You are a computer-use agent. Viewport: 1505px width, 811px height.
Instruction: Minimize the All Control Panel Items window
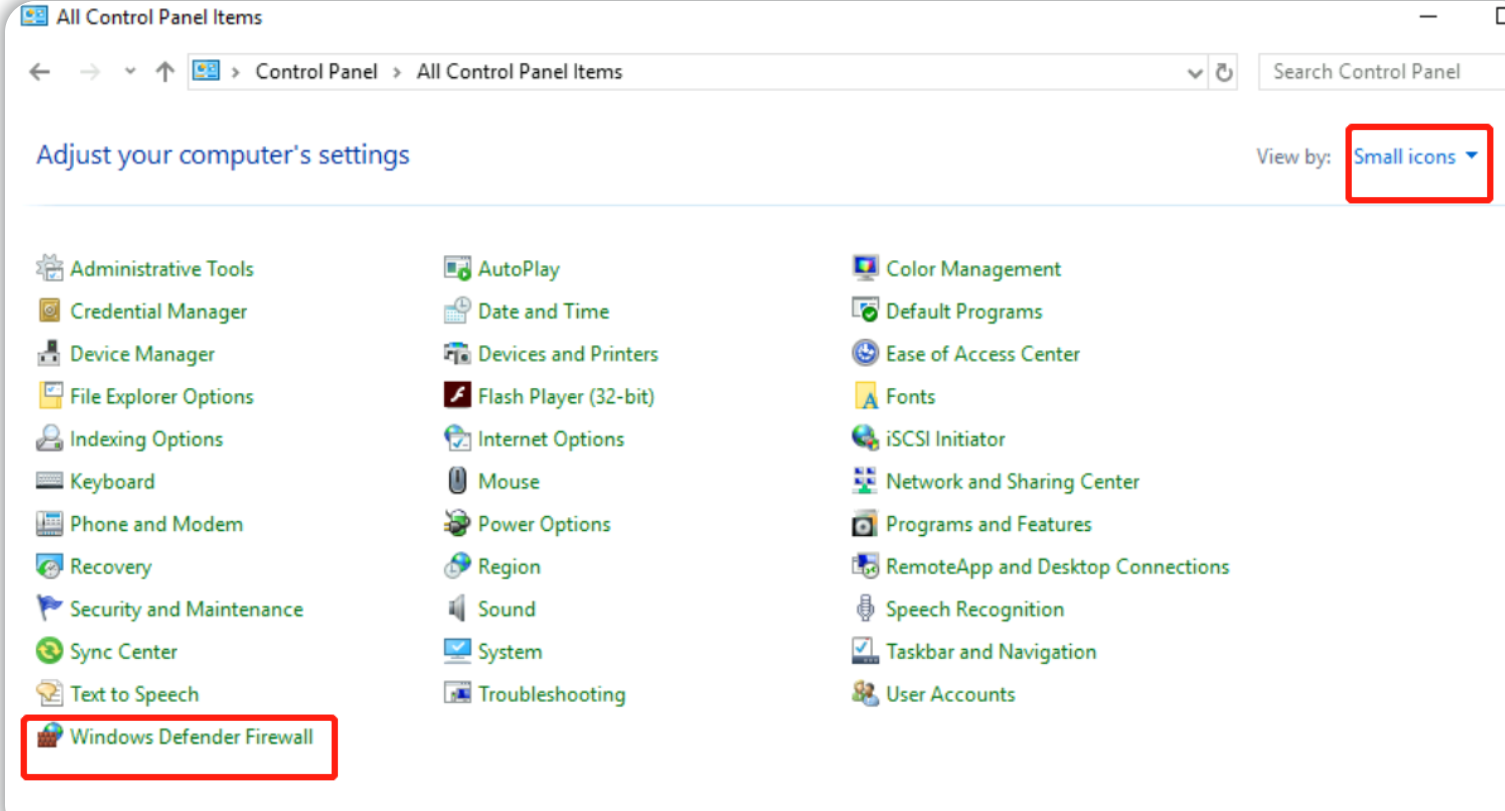[1428, 17]
